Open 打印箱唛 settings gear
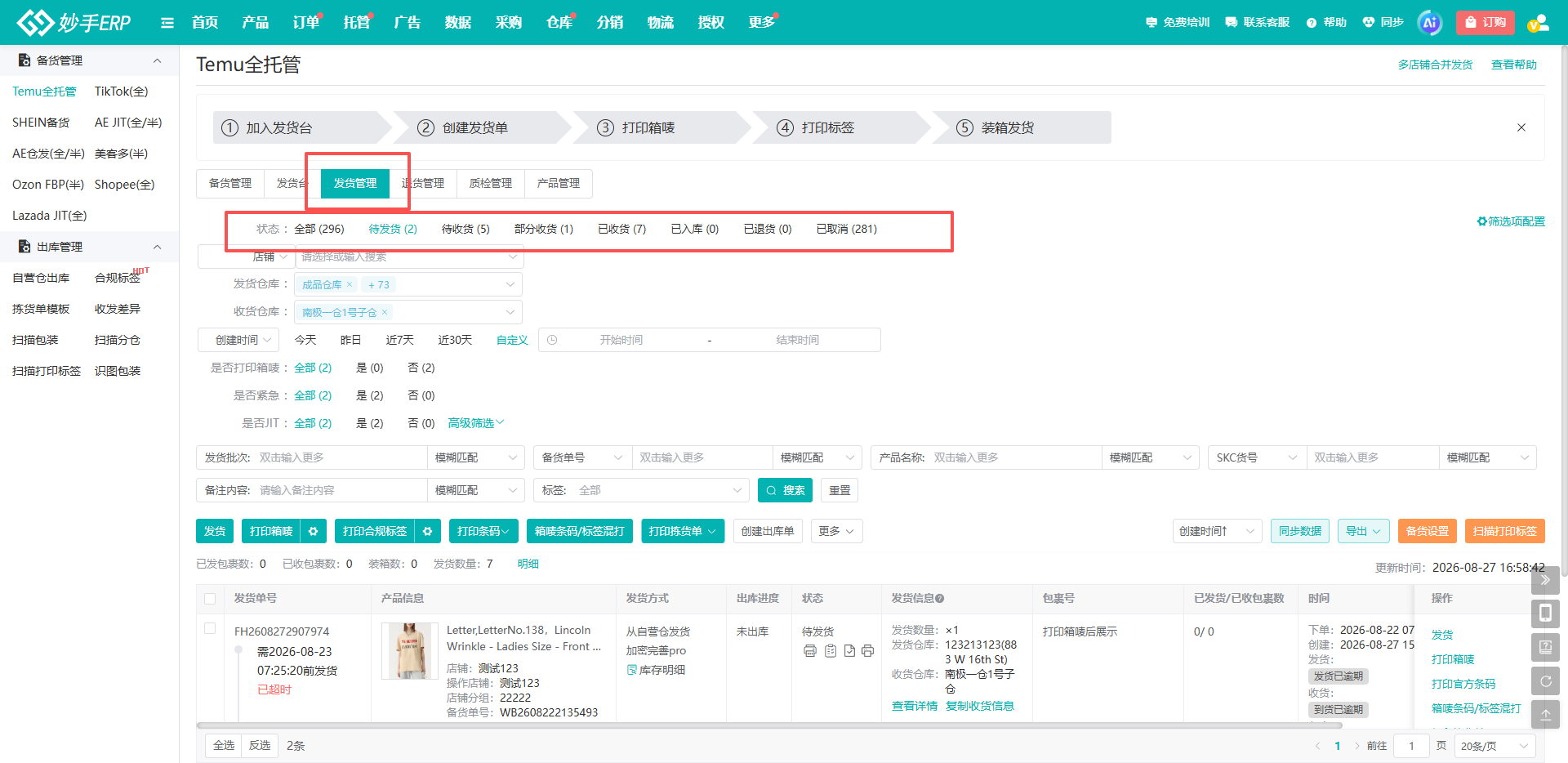Image resolution: width=1568 pixels, height=763 pixels. tap(313, 531)
